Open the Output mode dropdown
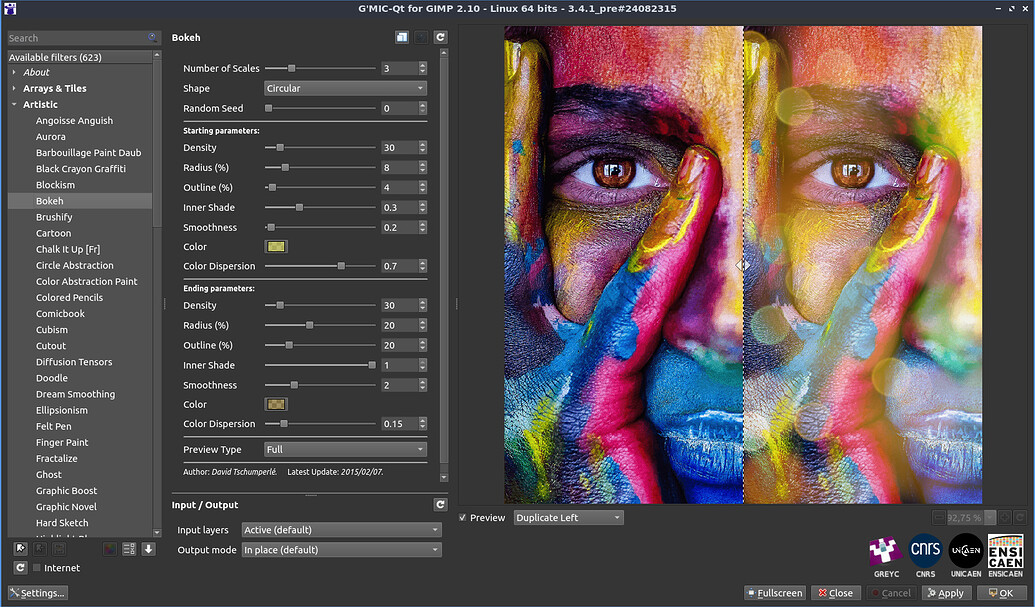 341,550
